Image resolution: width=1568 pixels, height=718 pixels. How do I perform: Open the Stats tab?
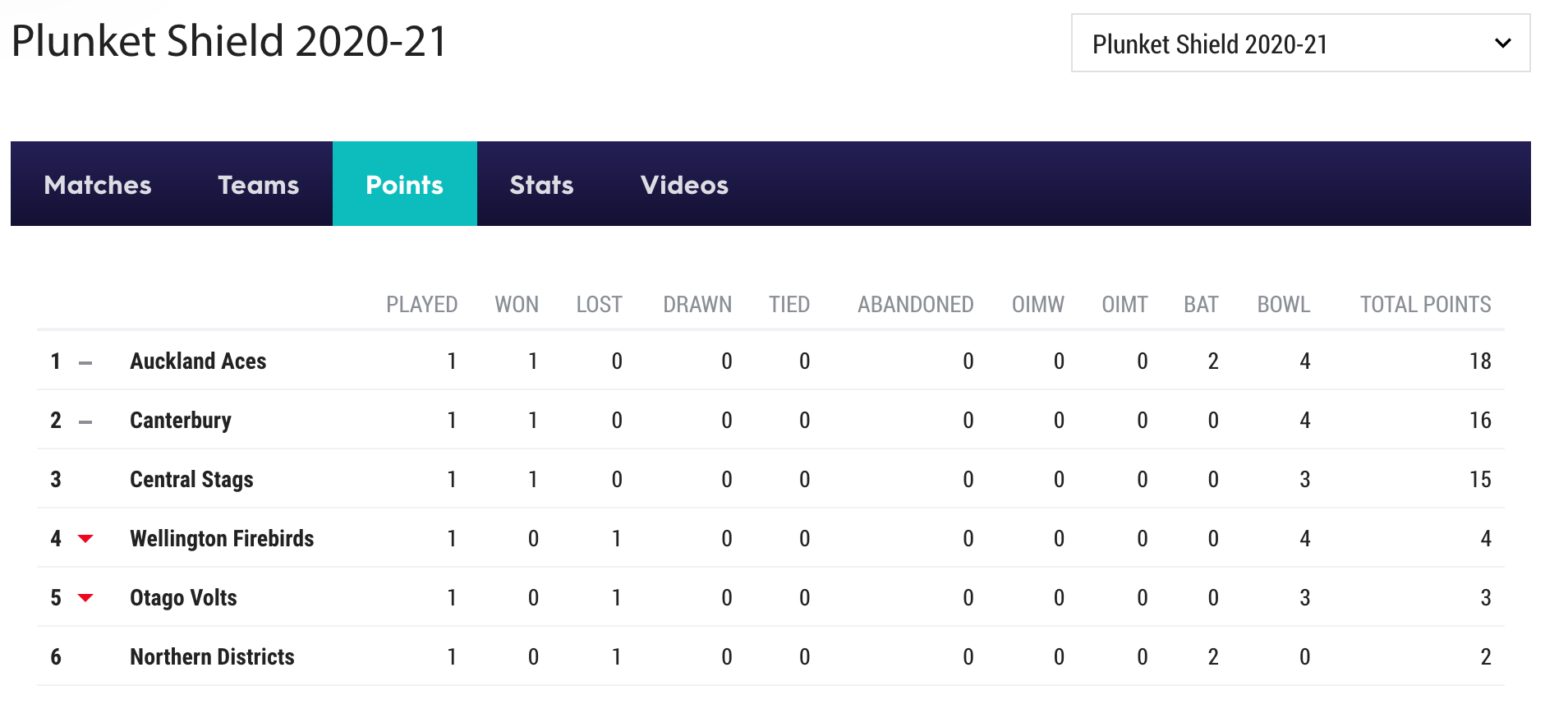point(541,184)
